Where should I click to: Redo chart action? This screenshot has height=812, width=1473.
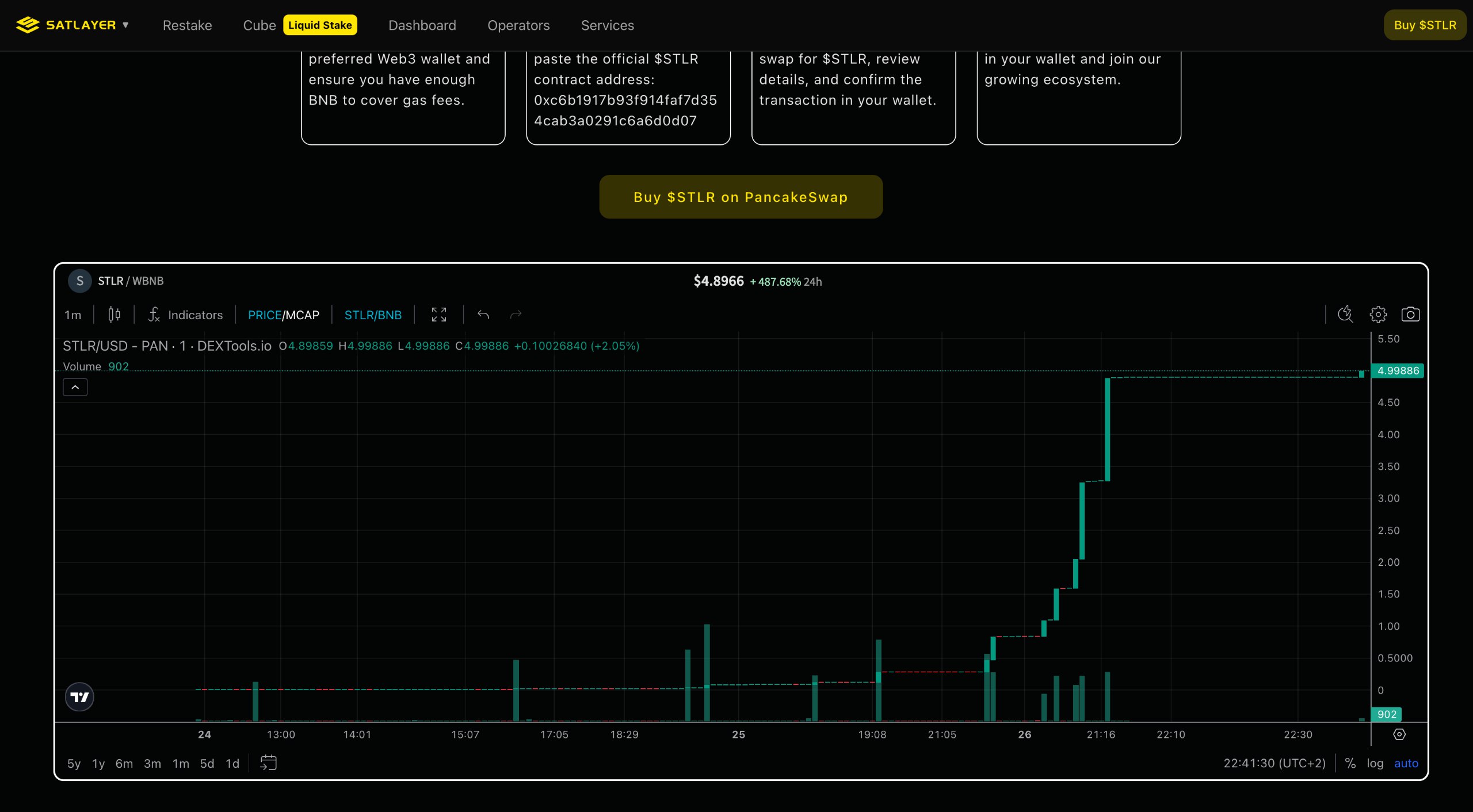(516, 315)
